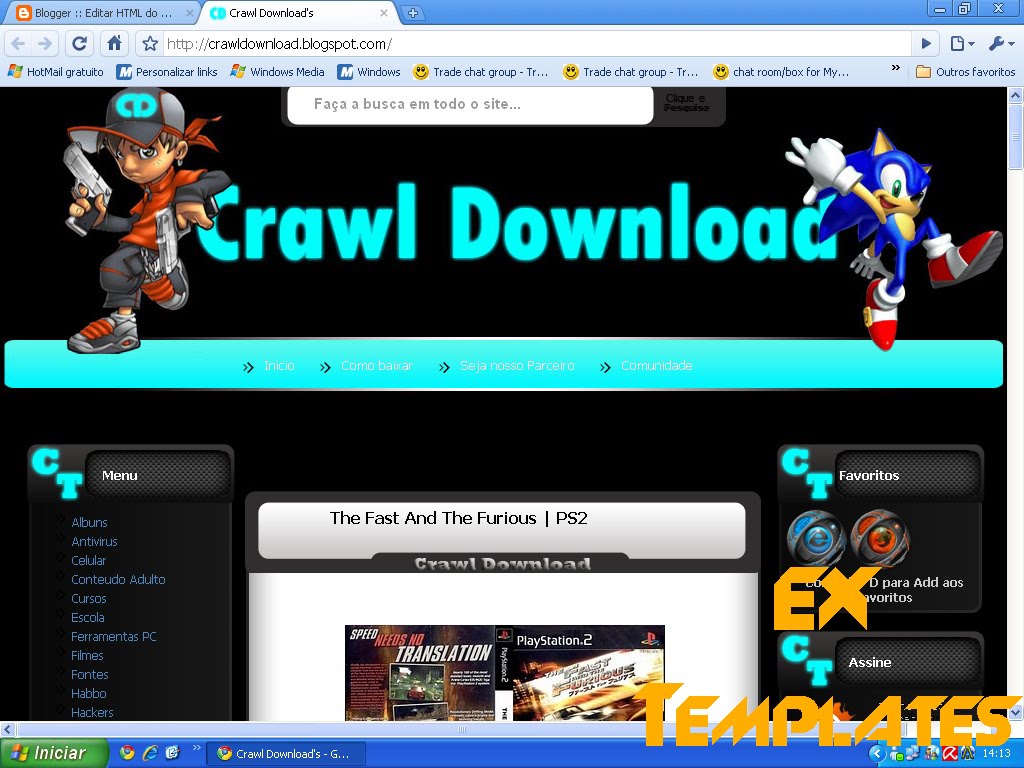
Task: Open the Conteudo Adulto category
Action: pyautogui.click(x=118, y=579)
